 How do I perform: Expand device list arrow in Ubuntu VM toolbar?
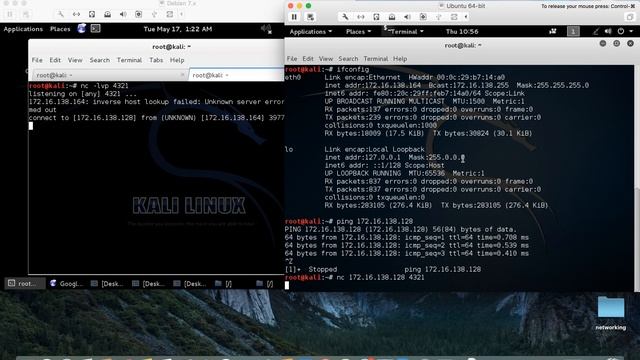click(x=466, y=17)
